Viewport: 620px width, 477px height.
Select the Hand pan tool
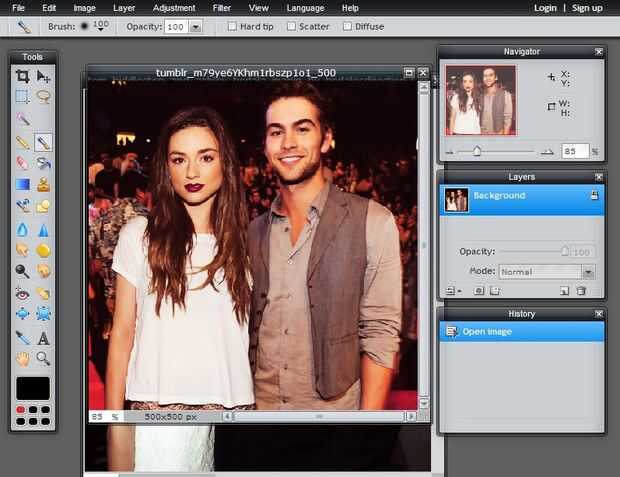[22, 359]
